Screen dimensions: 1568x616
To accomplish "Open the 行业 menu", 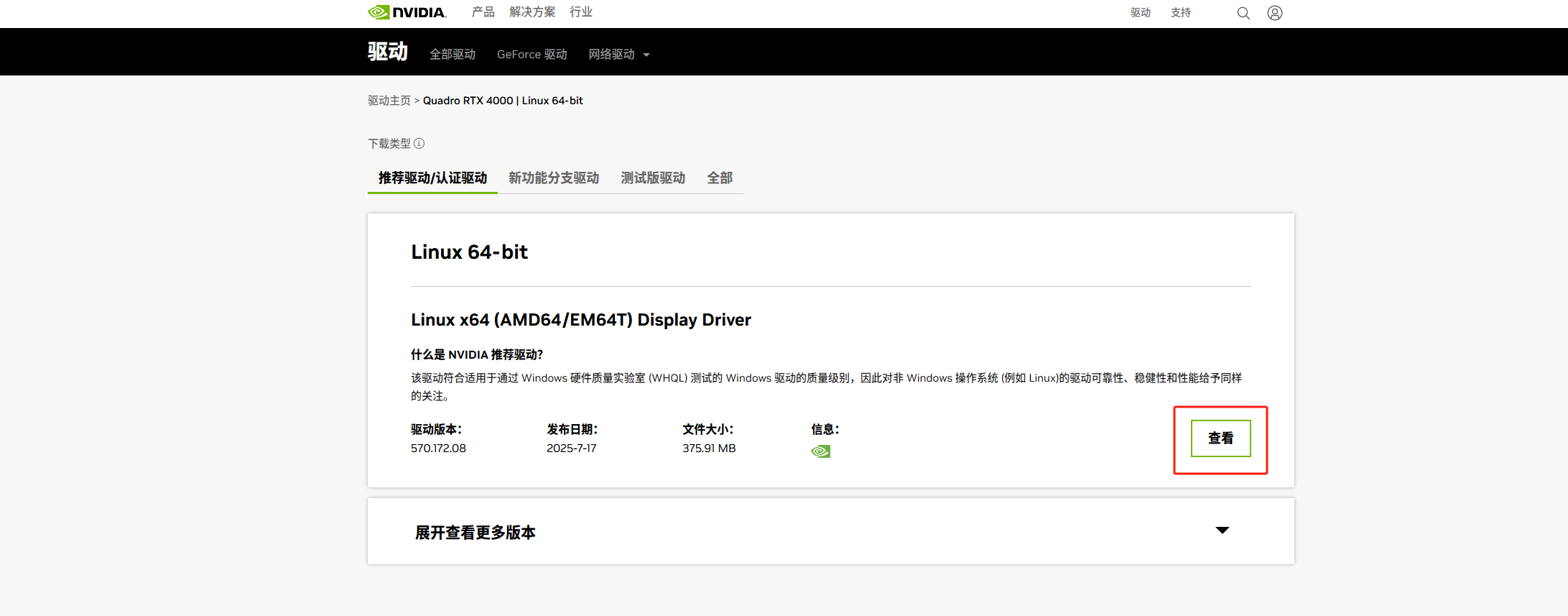I will pyautogui.click(x=581, y=12).
